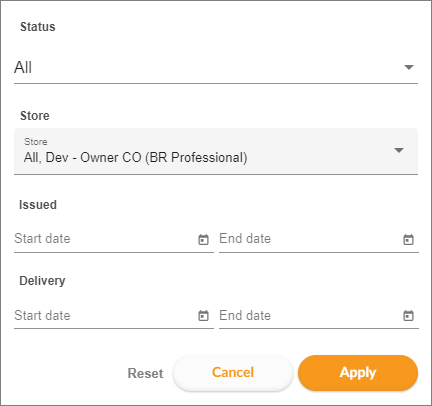432x406 pixels.
Task: Open the Delivery end date calendar picker
Action: [x=408, y=315]
